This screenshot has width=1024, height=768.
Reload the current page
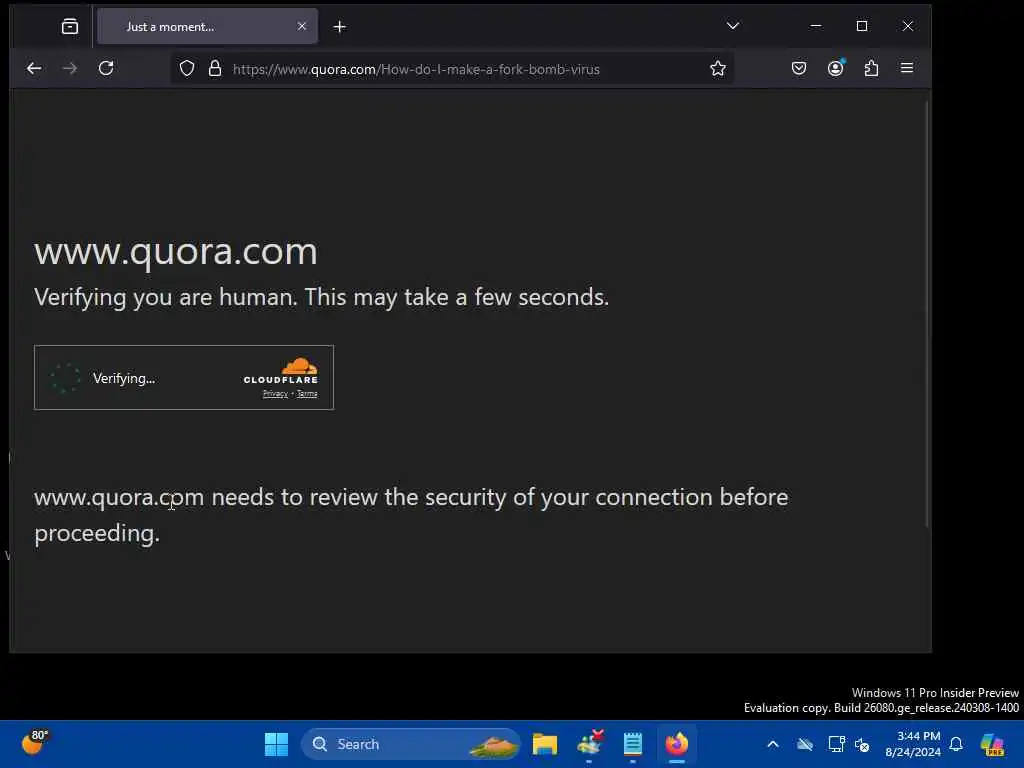tap(106, 68)
